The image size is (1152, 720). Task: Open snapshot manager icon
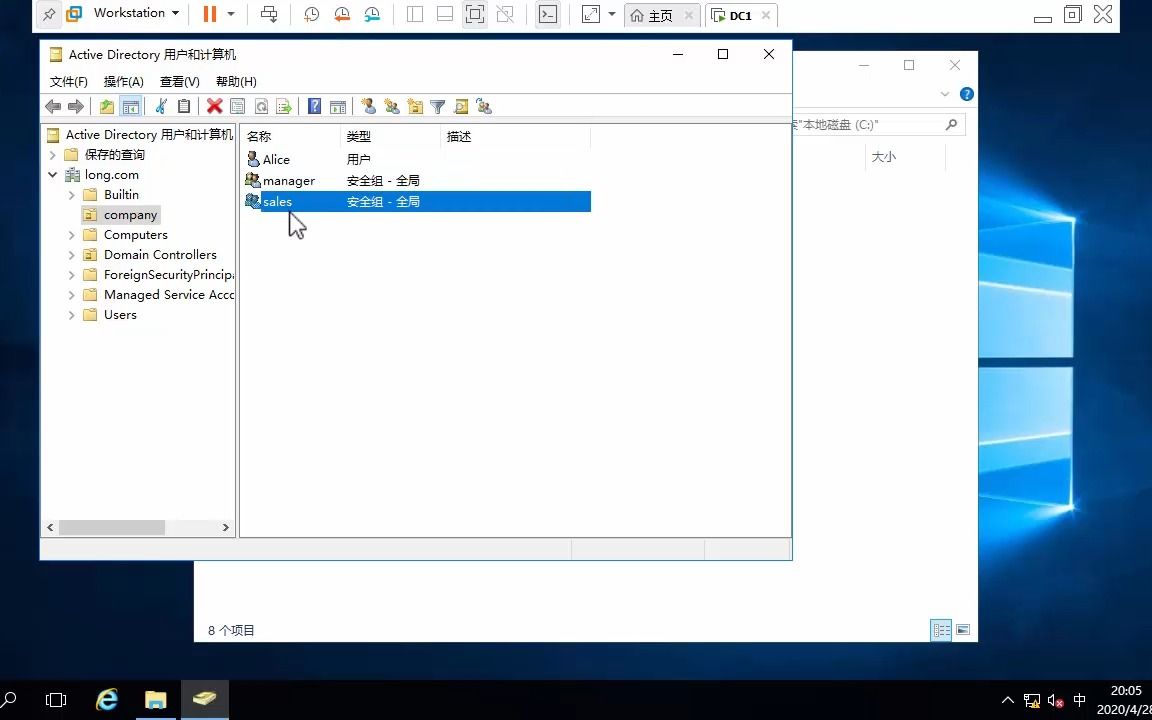pos(372,14)
